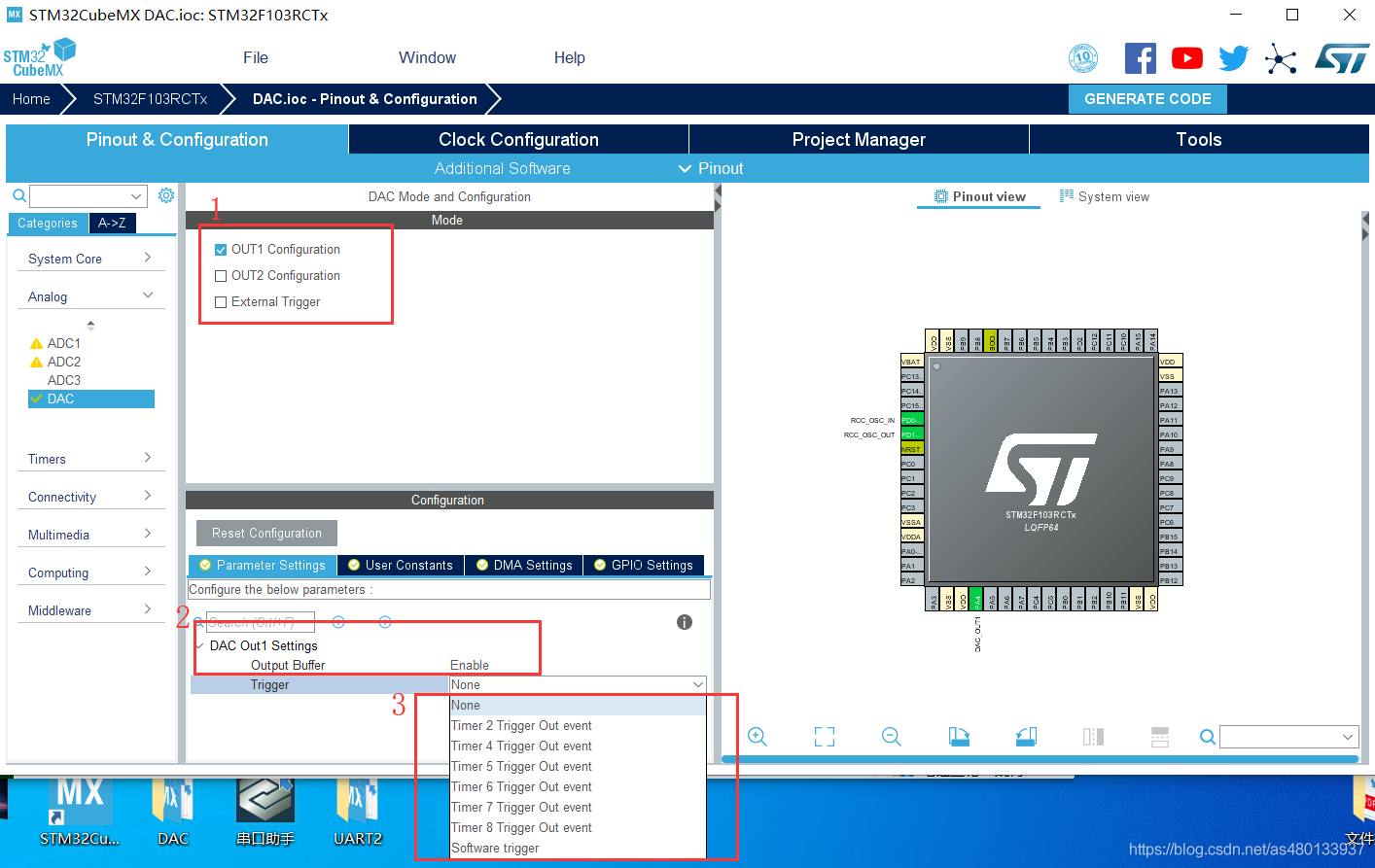Uncheck OUT1 Configuration checkbox
The image size is (1375, 868).
221,250
